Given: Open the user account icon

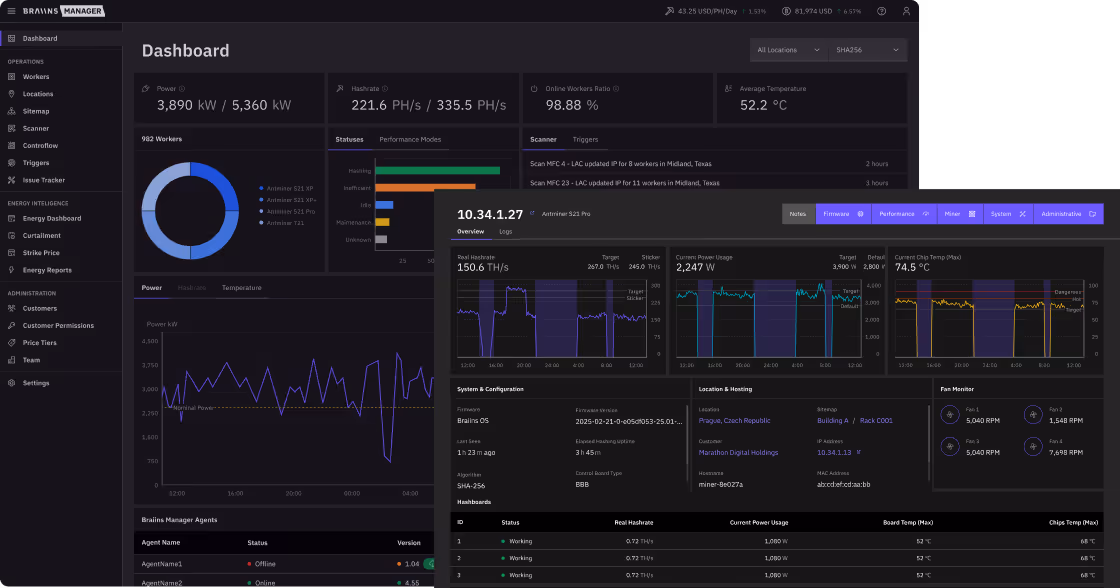Looking at the screenshot, I should click(906, 11).
